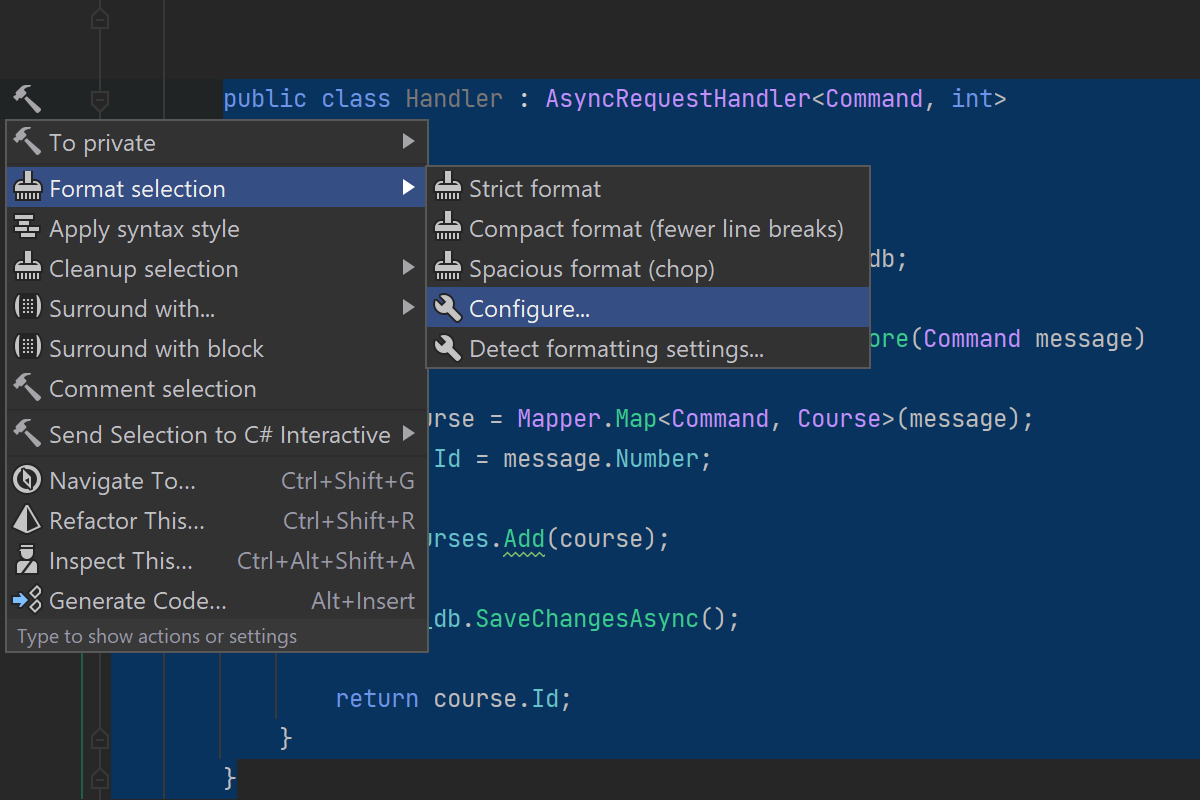This screenshot has height=800, width=1200.
Task: Click the Course type inside Map generic arguments
Action: [x=839, y=418]
